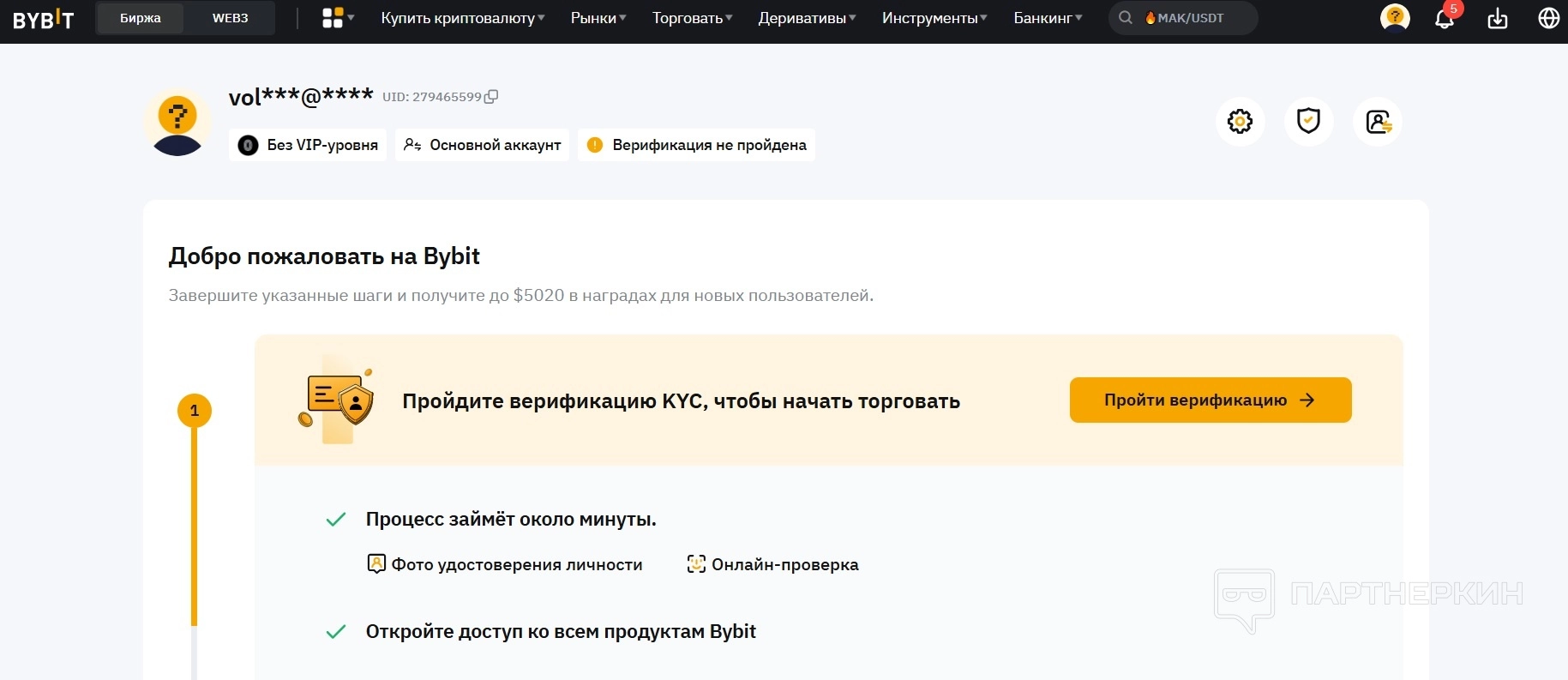1568x680 pixels.
Task: Click the large user avatar picture
Action: (x=177, y=123)
